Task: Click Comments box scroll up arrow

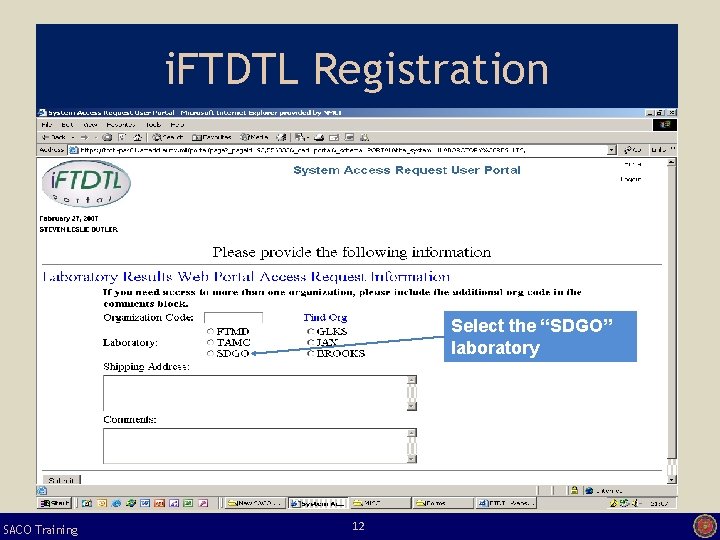Action: coord(412,433)
